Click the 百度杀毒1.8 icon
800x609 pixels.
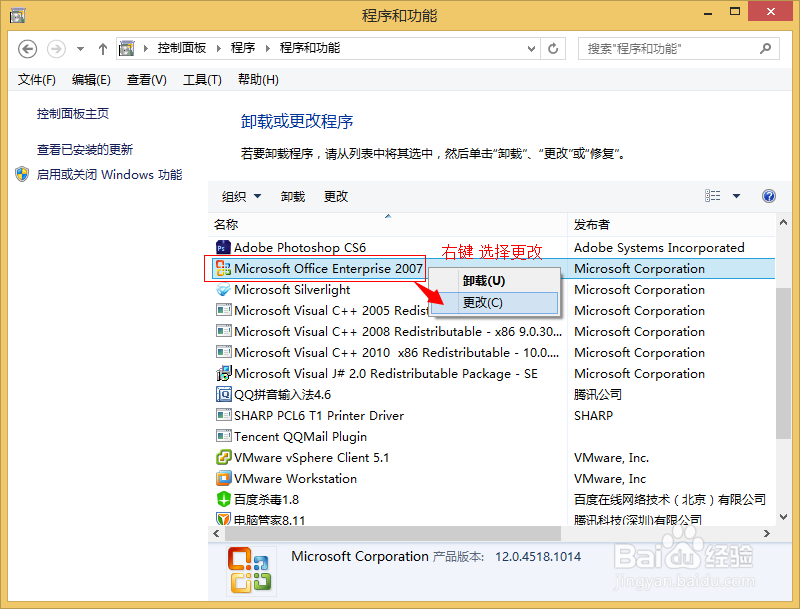click(x=223, y=499)
